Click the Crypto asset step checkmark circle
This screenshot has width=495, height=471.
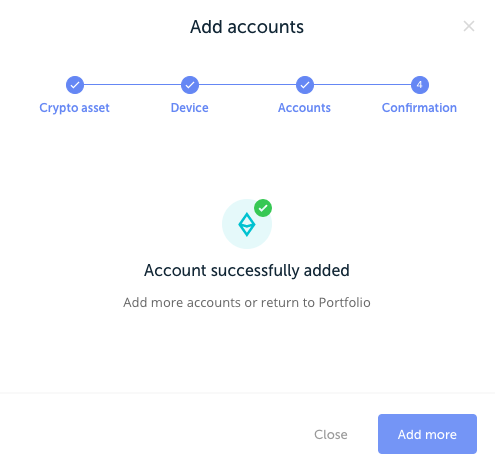click(x=75, y=85)
